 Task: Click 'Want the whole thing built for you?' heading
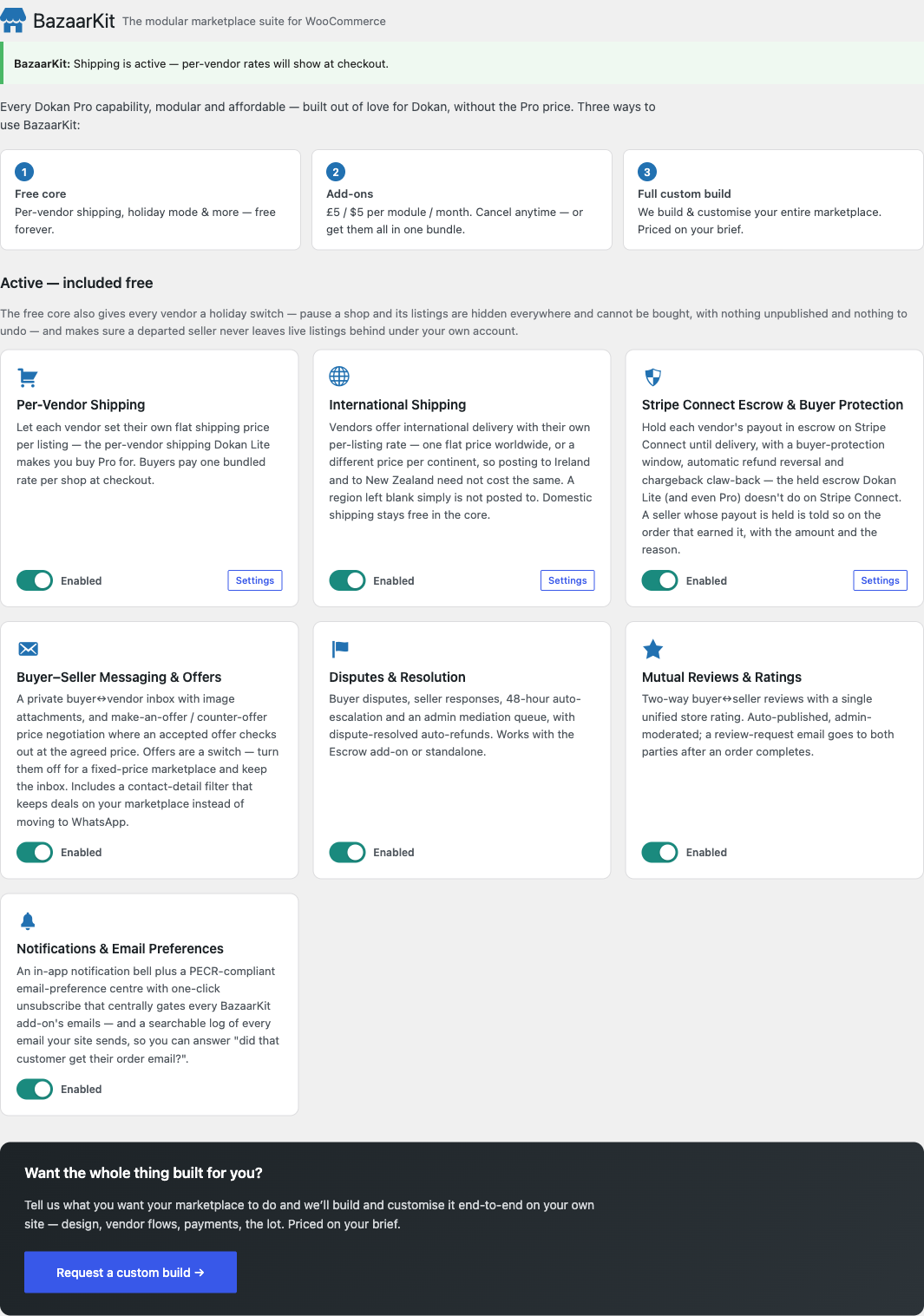143,1173
